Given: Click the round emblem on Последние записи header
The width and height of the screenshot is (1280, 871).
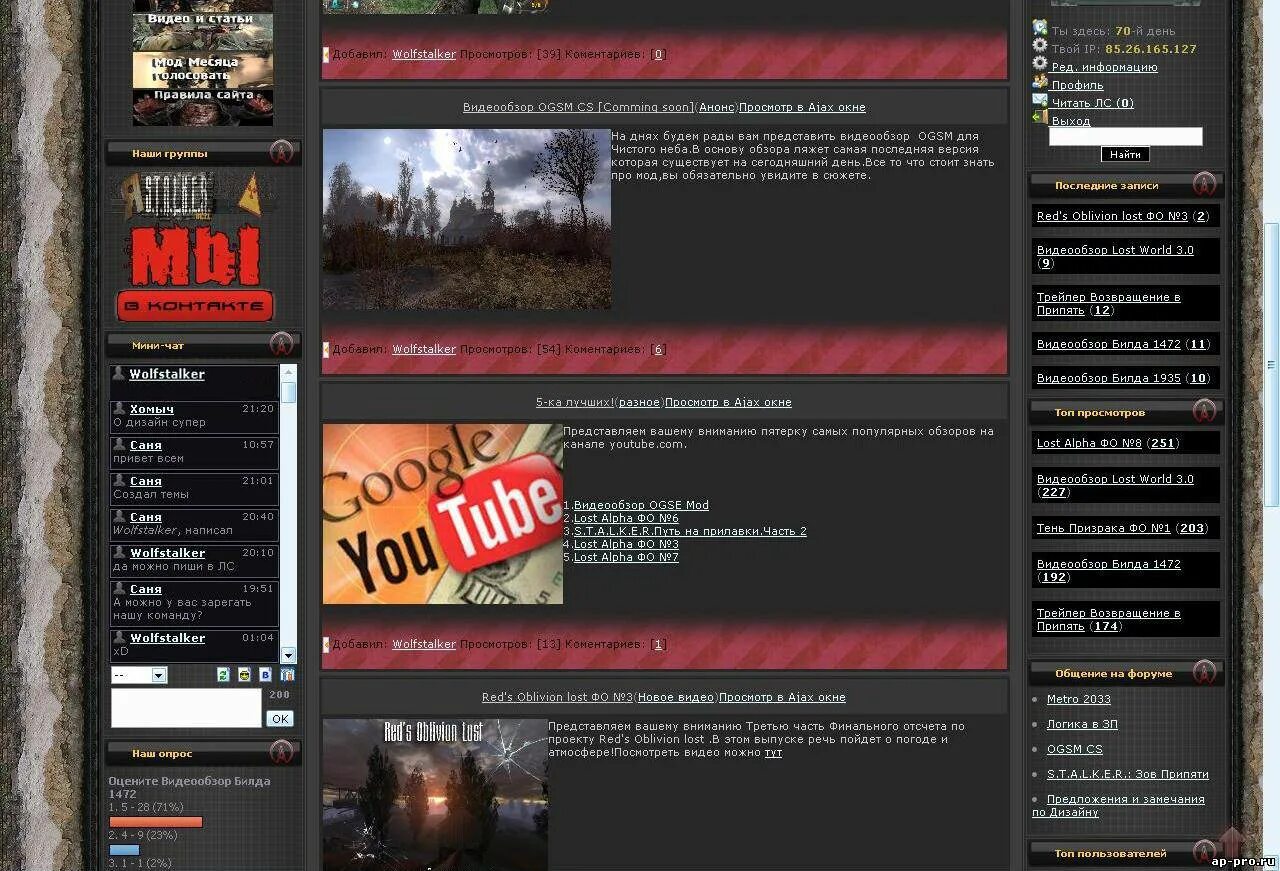Looking at the screenshot, I should 1205,184.
